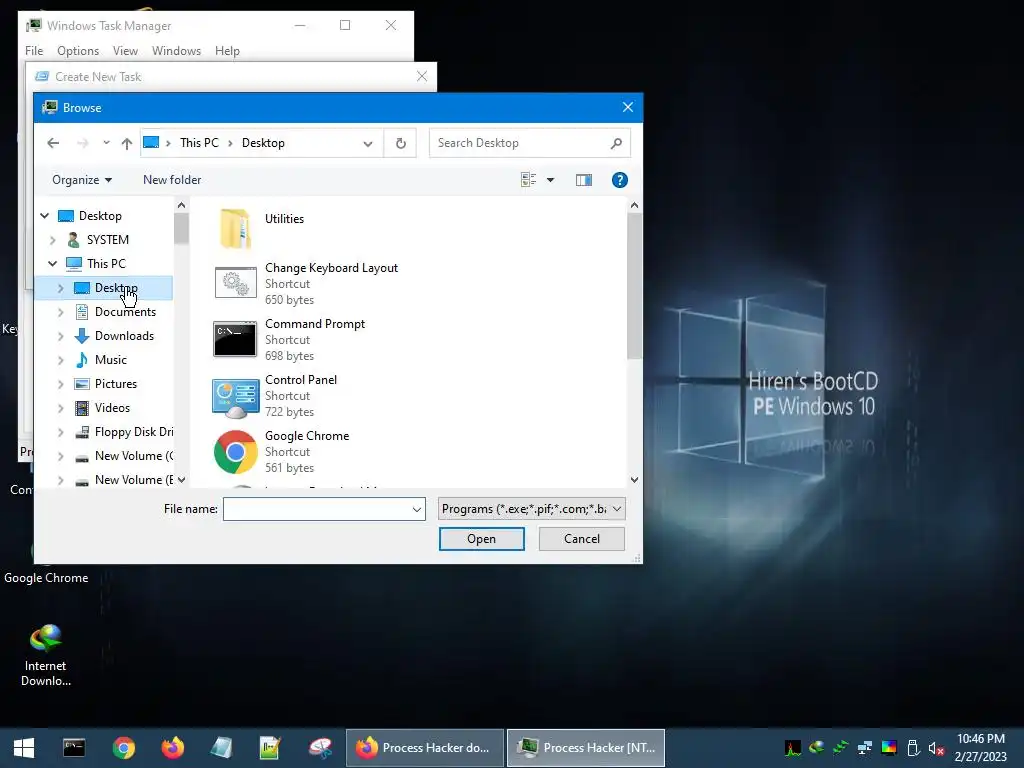The image size is (1024, 768).
Task: Select Videos in the navigation tree
Action: click(x=112, y=408)
